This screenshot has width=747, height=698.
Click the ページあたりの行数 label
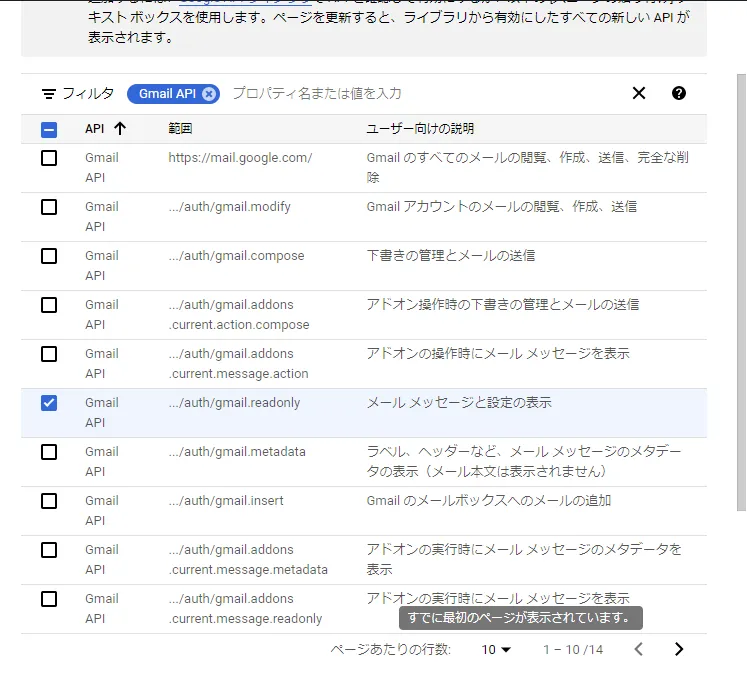click(x=391, y=649)
